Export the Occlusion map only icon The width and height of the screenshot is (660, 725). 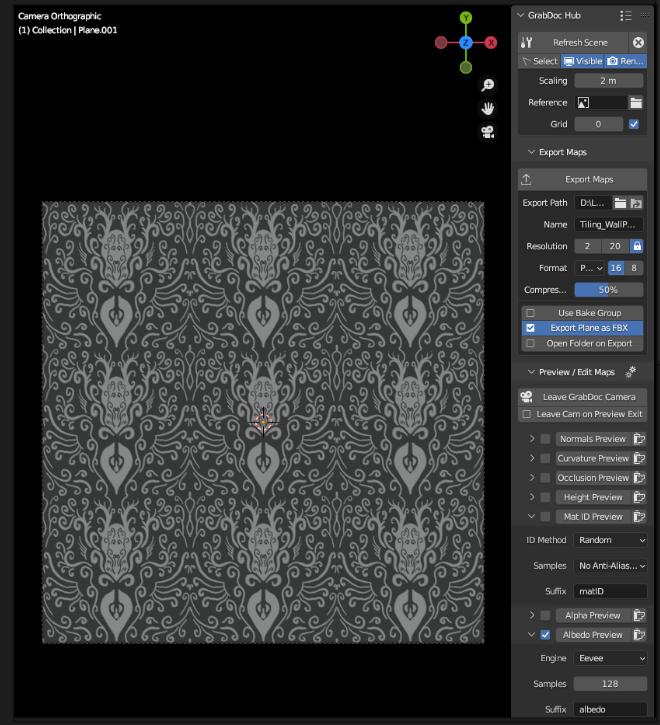pos(639,478)
